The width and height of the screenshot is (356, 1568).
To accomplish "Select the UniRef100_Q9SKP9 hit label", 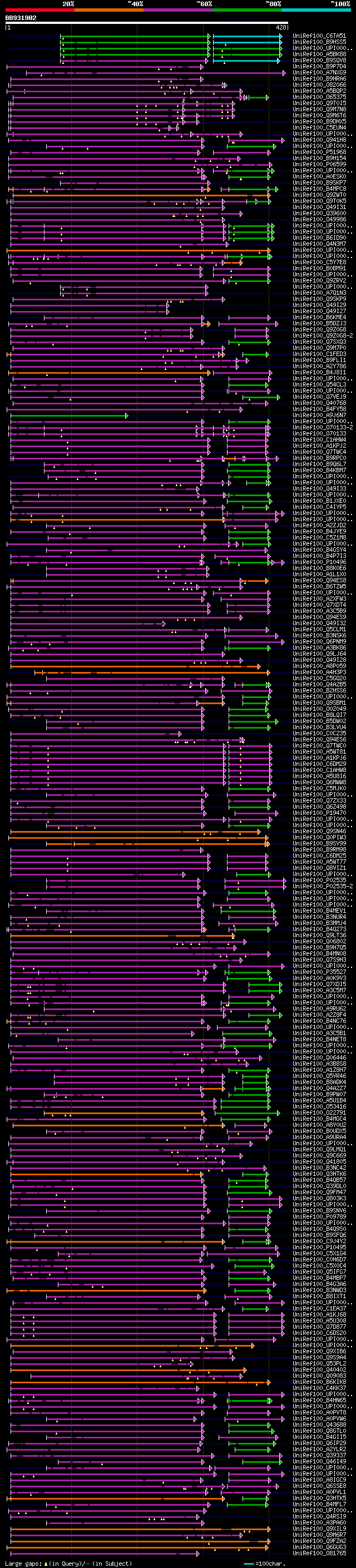I will click(319, 299).
